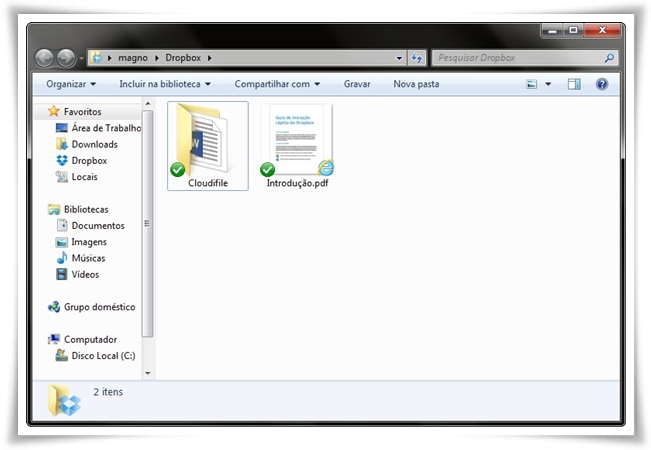Screen dimensions: 651x450
Task: Select Bibliotecas in the navigation pane
Action: click(86, 209)
